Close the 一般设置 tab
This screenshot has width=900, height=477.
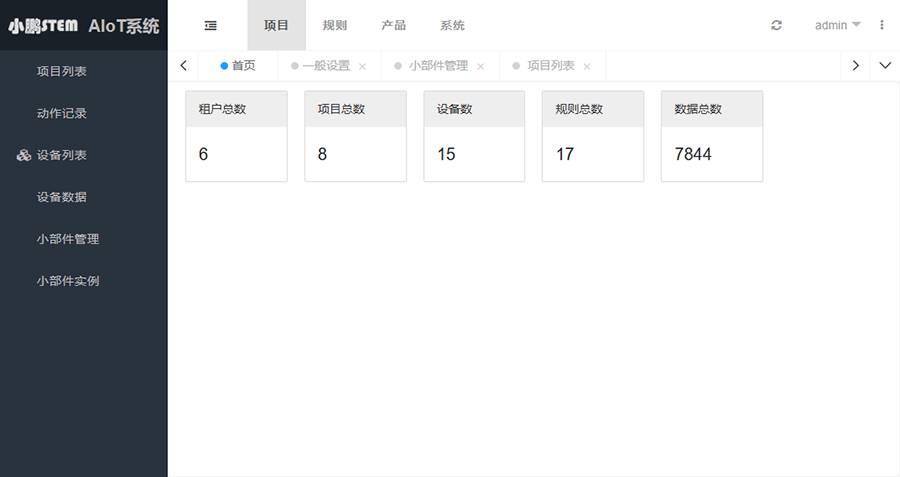[362, 66]
